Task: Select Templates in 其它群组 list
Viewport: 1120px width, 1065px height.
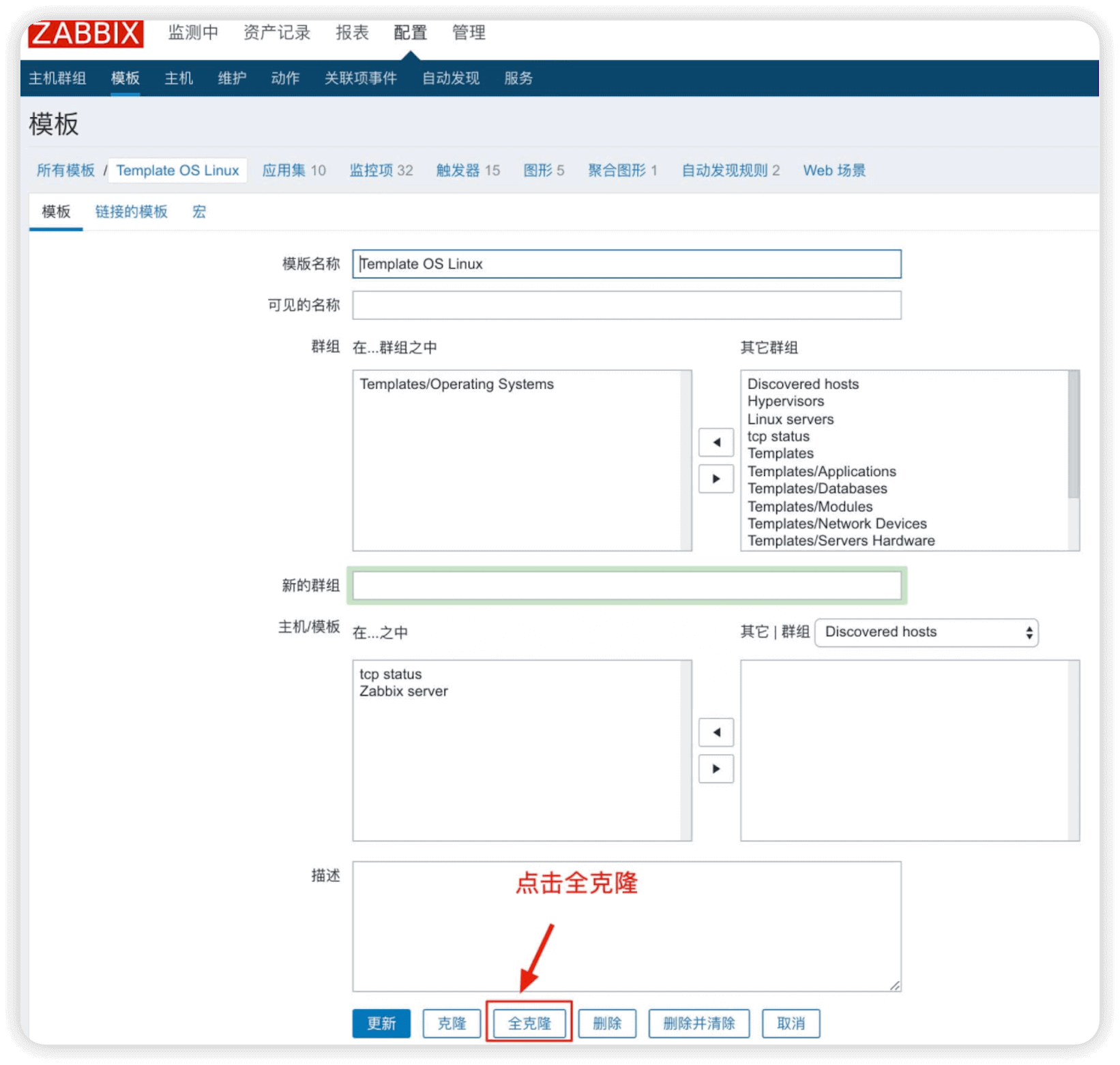Action: coord(780,453)
